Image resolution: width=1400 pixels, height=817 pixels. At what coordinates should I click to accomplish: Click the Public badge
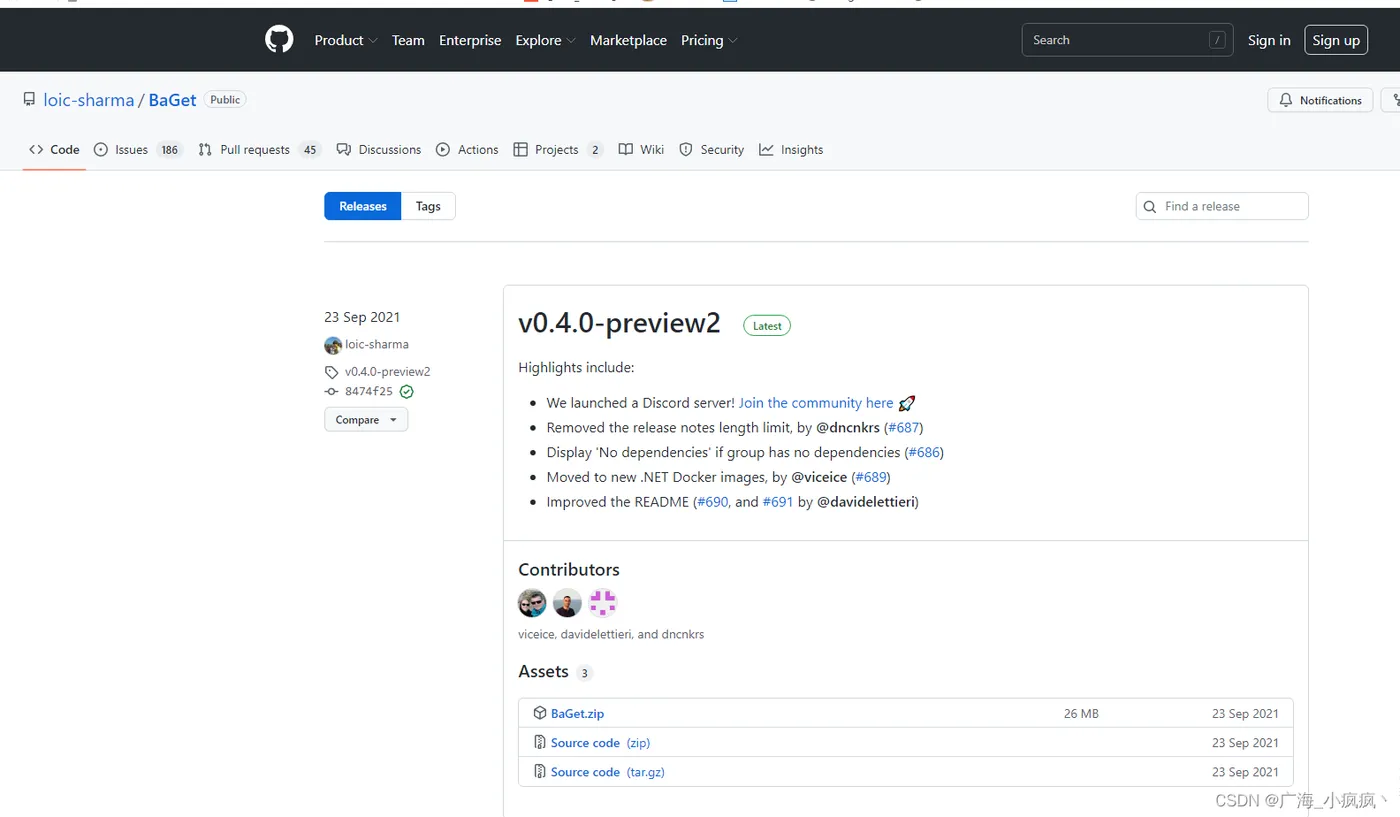pyautogui.click(x=225, y=100)
